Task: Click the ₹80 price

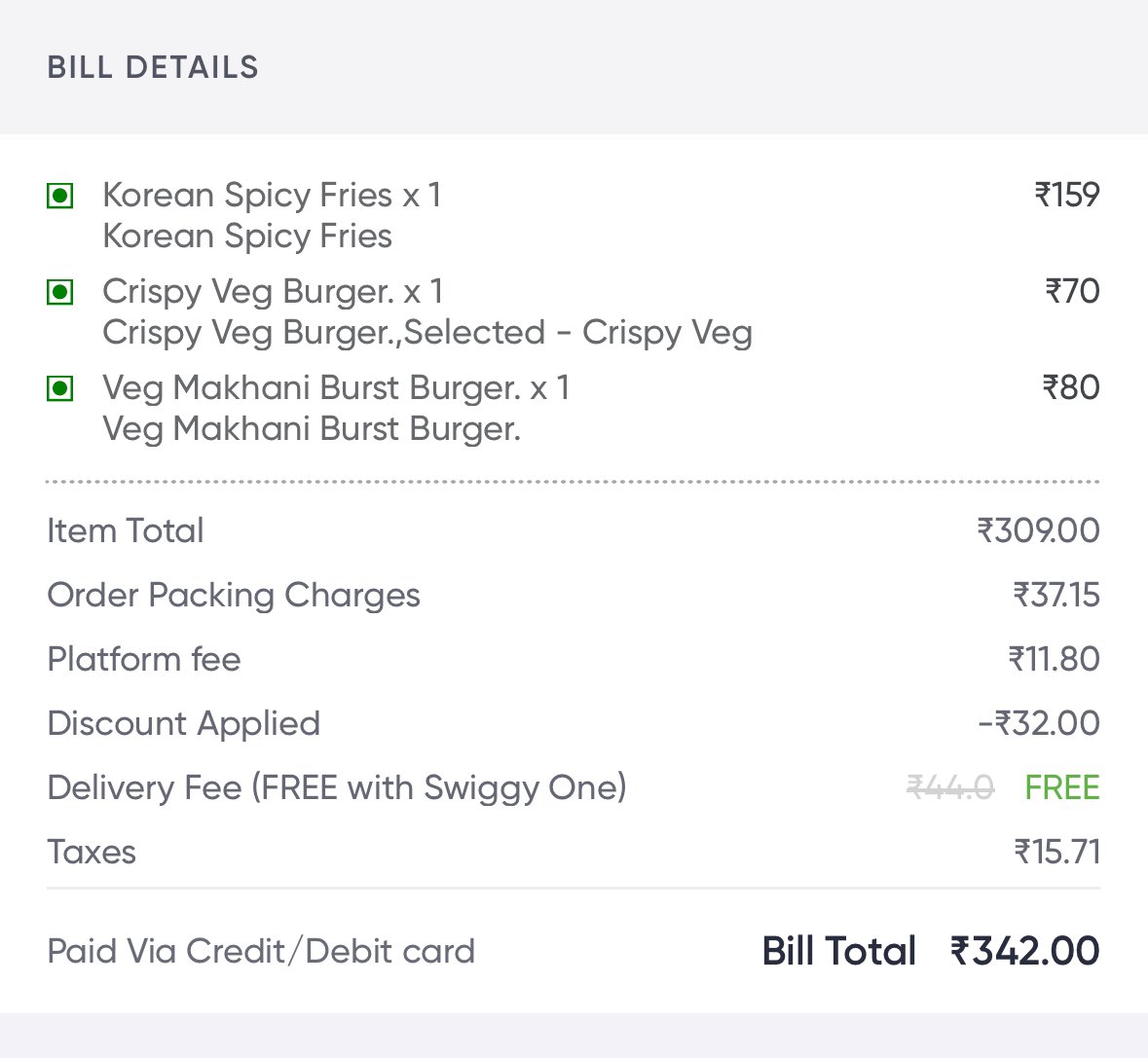Action: [1071, 387]
